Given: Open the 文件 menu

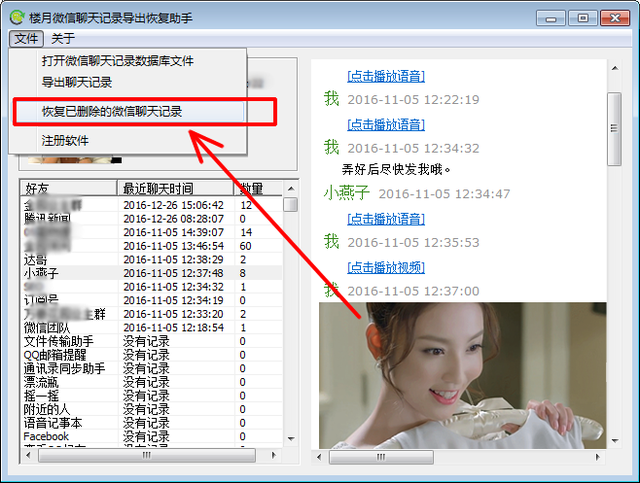Looking at the screenshot, I should [x=26, y=39].
